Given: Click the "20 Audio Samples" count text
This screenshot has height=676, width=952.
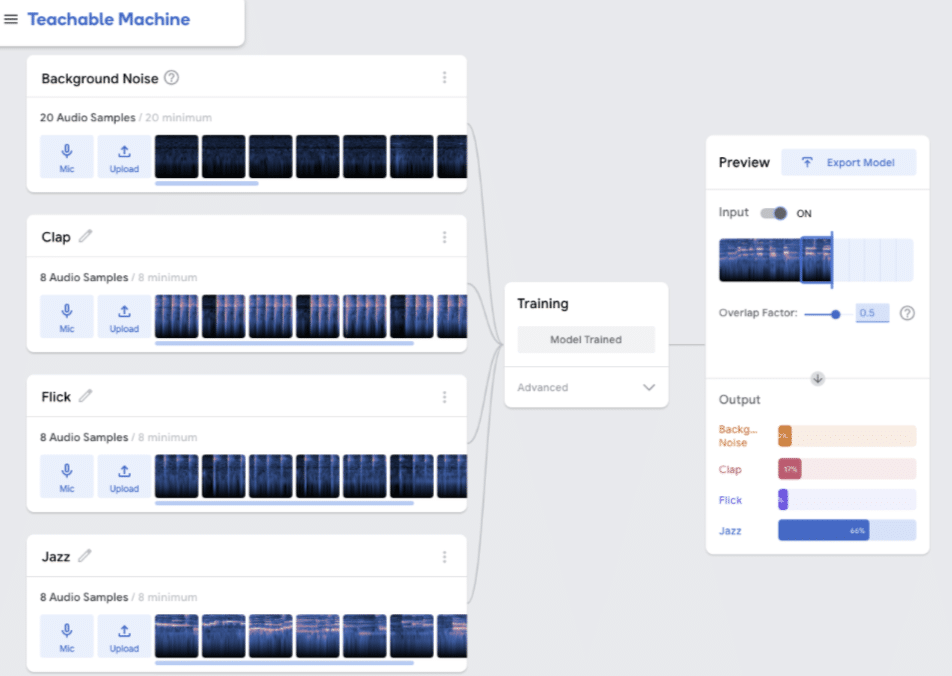Looking at the screenshot, I should click(x=87, y=117).
